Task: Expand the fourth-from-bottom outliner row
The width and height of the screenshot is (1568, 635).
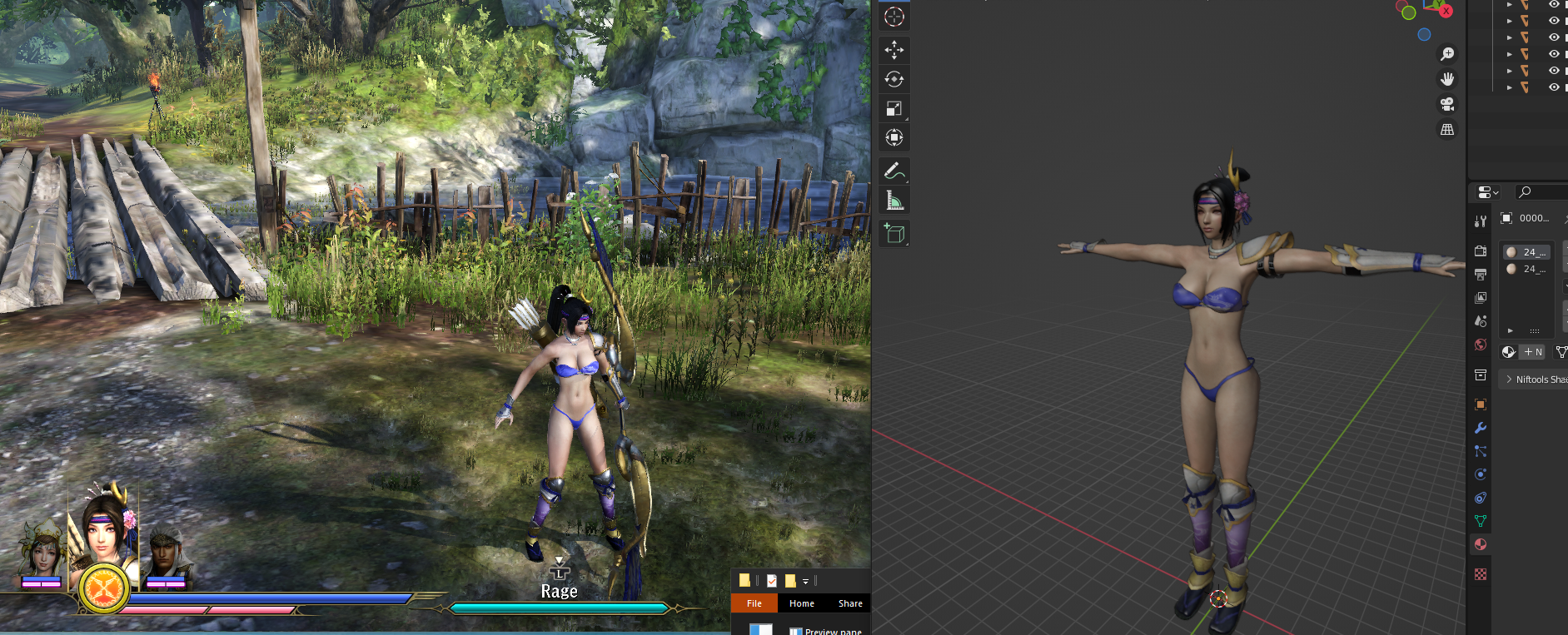Action: tap(1510, 37)
